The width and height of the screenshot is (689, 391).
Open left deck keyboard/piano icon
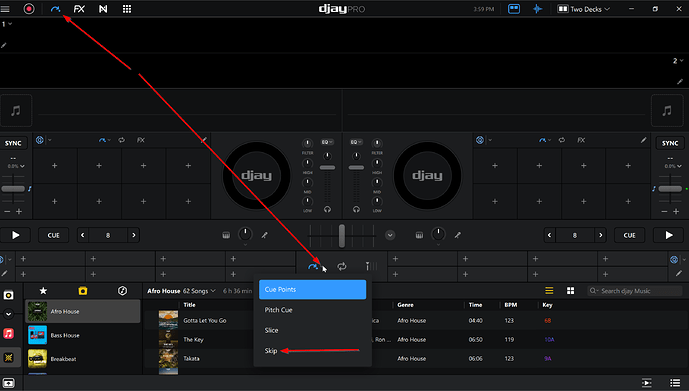[x=226, y=235]
